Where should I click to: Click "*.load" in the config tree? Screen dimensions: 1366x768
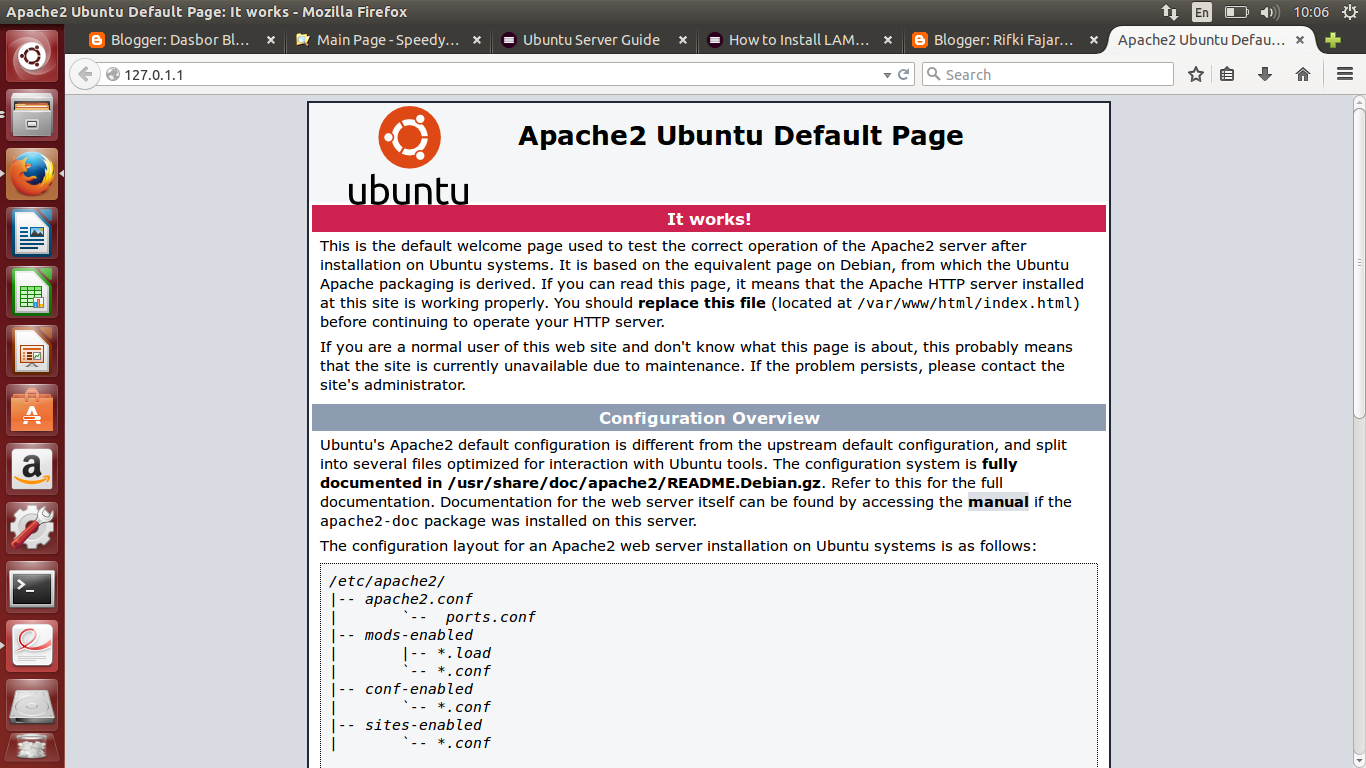pyautogui.click(x=464, y=653)
